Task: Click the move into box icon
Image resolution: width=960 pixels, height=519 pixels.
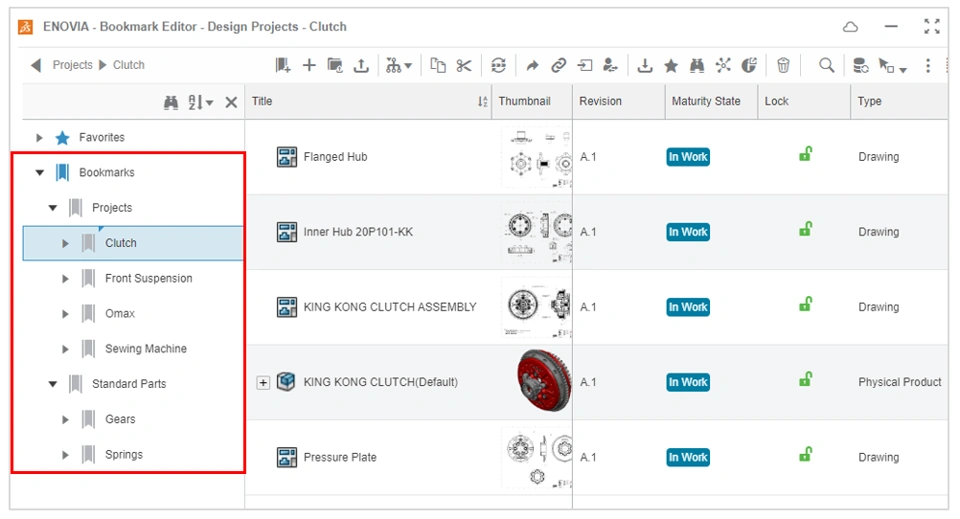Action: pos(585,65)
